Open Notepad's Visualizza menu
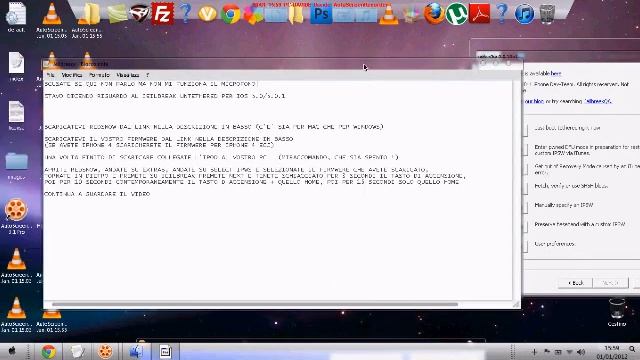This screenshot has height=360, width=640. pos(128,75)
